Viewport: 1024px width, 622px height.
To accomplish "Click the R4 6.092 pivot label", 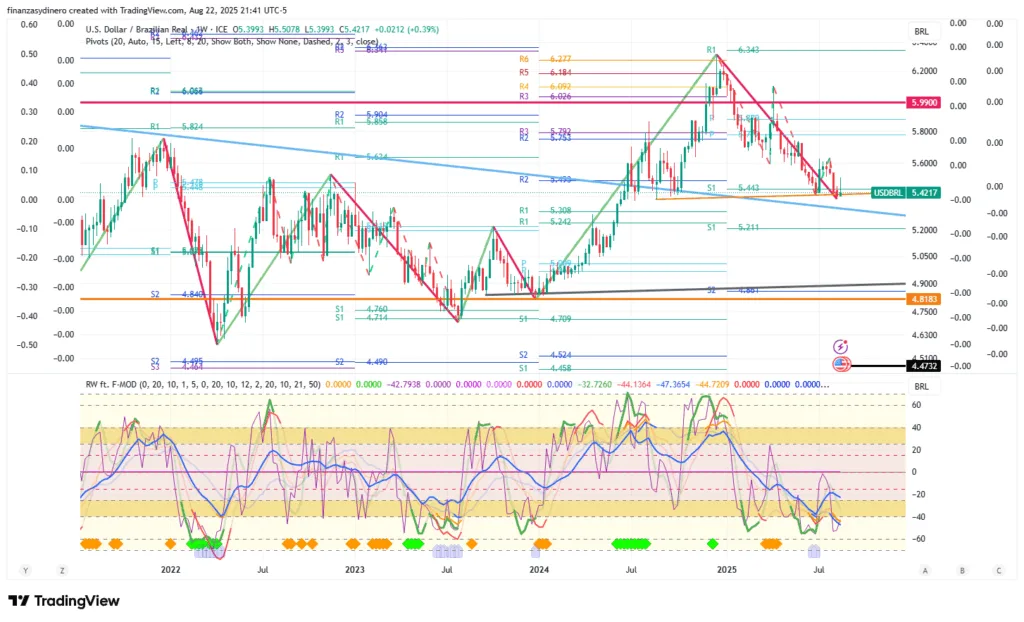I will pyautogui.click(x=545, y=86).
